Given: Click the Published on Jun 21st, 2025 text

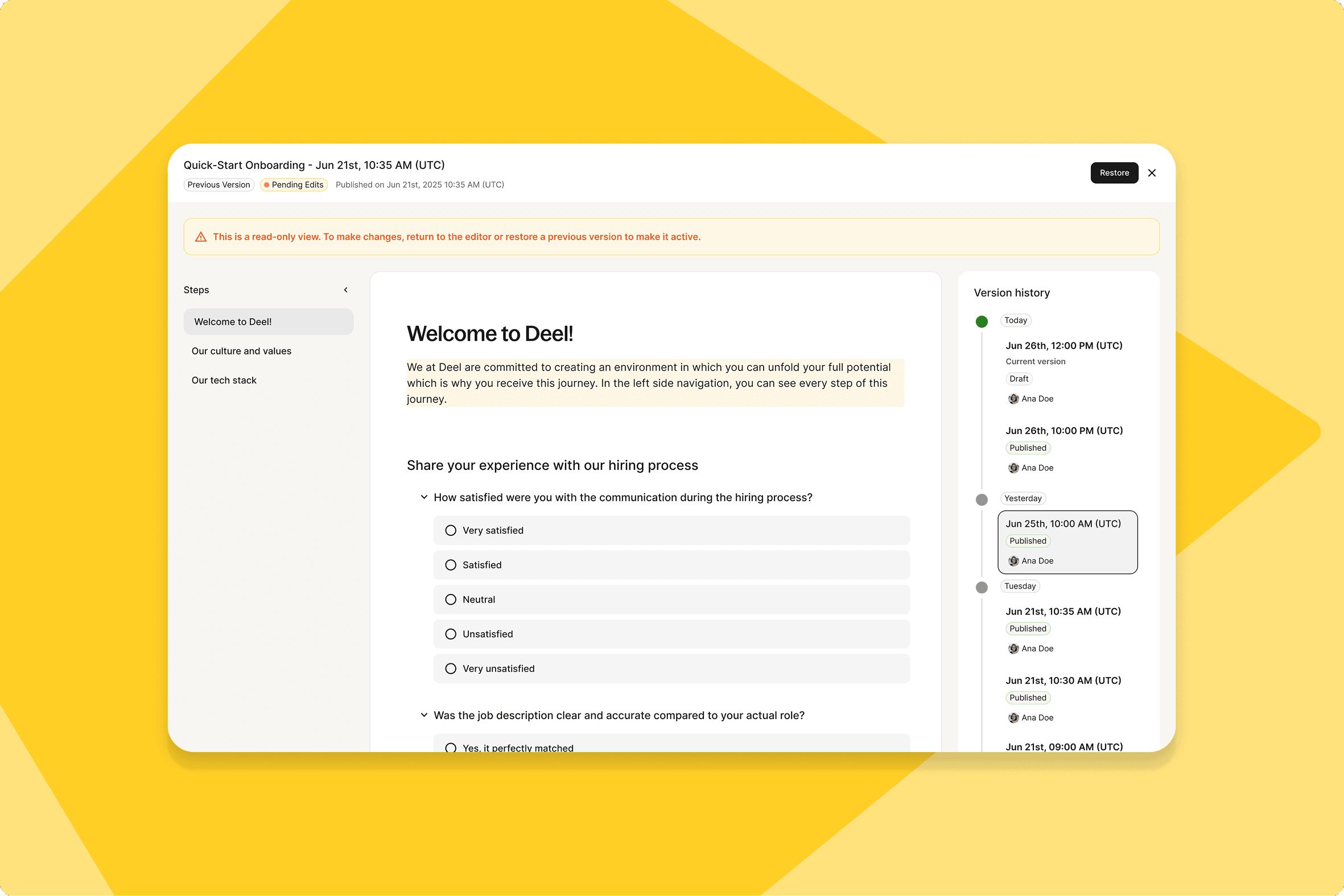Looking at the screenshot, I should pos(419,184).
